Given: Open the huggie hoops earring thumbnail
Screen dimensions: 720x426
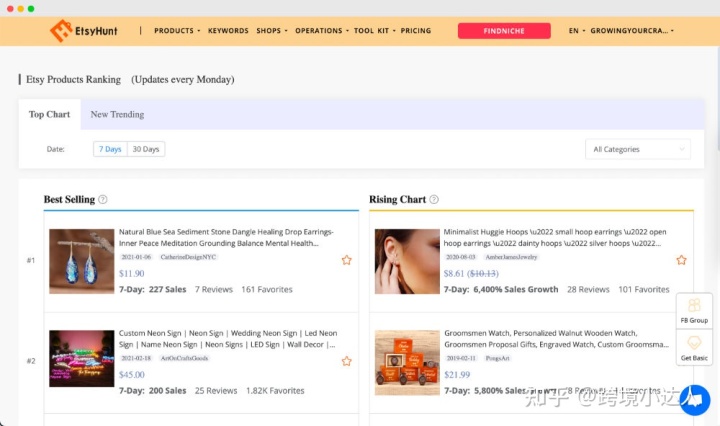Looking at the screenshot, I should [407, 261].
